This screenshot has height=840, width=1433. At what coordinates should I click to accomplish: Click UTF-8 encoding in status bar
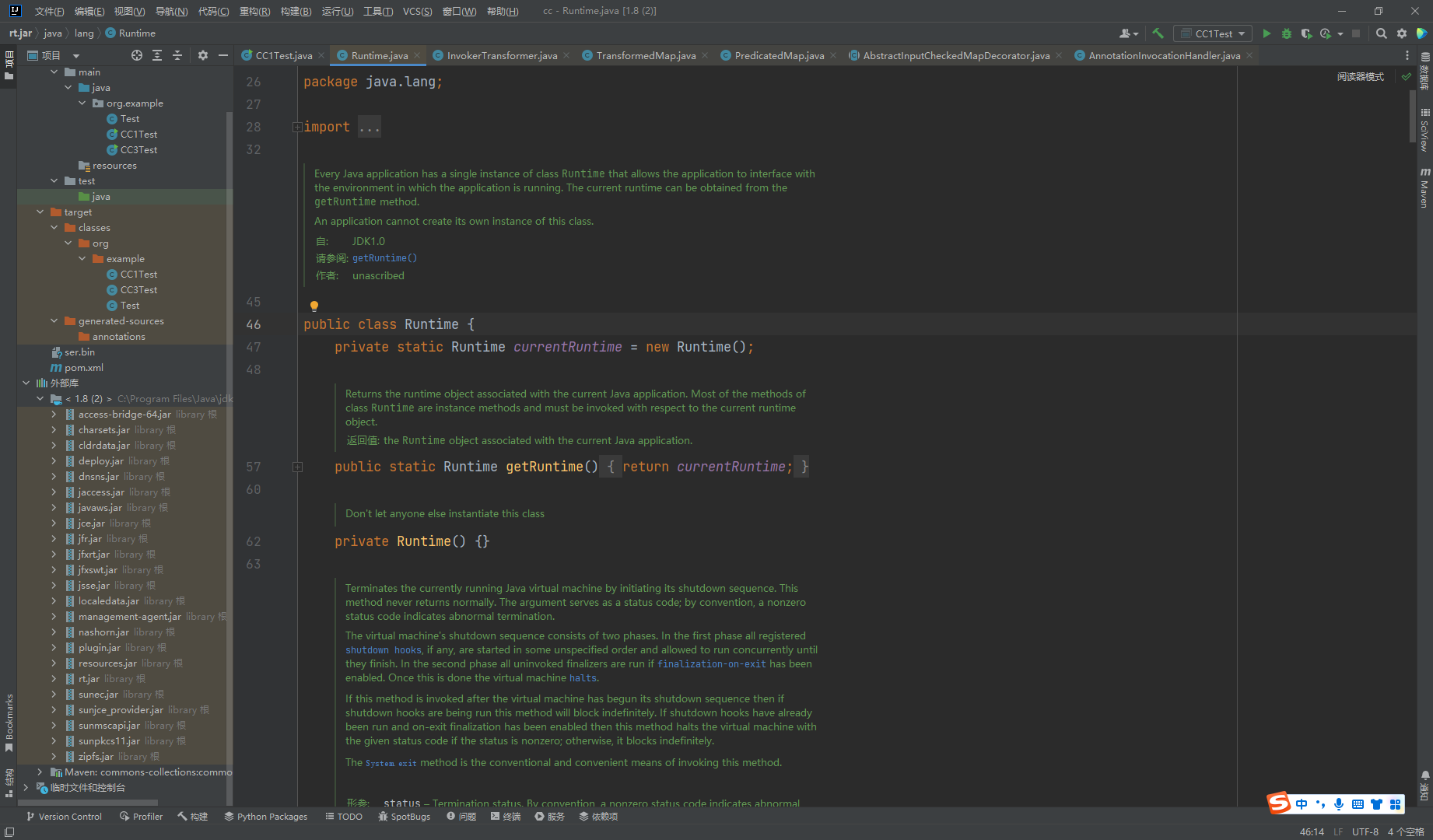1365,831
